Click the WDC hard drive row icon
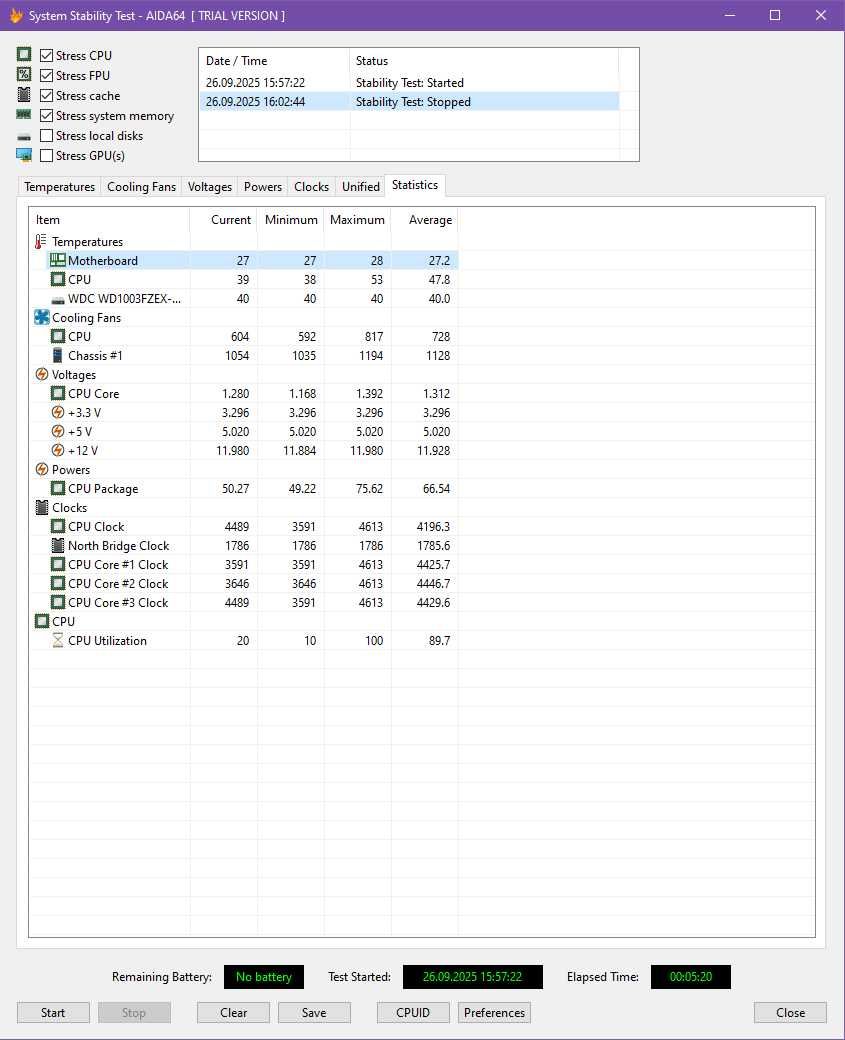Image resolution: width=845 pixels, height=1040 pixels. (58, 299)
